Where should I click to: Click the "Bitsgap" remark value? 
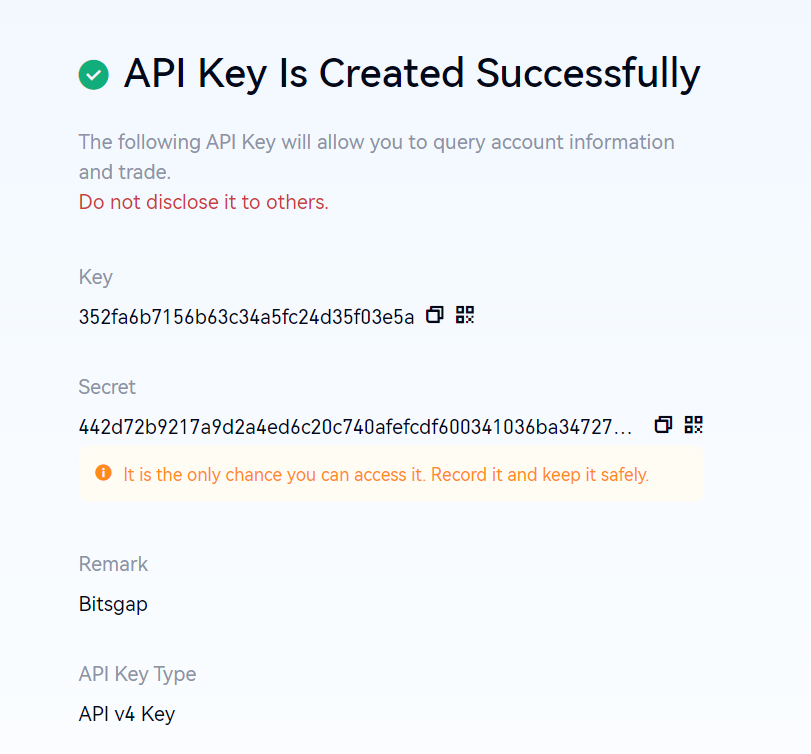(x=113, y=604)
